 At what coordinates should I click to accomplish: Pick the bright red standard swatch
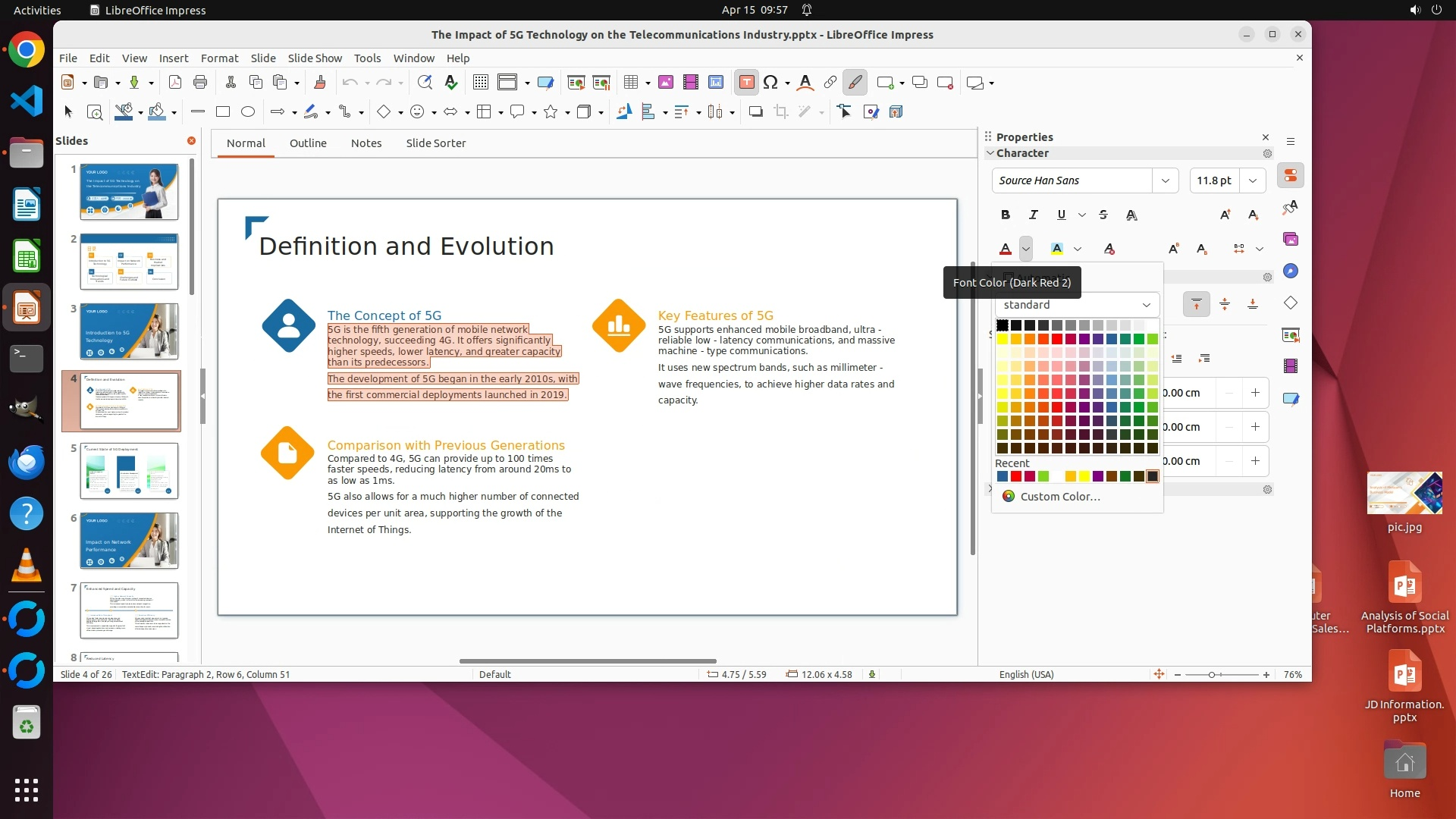1056,339
